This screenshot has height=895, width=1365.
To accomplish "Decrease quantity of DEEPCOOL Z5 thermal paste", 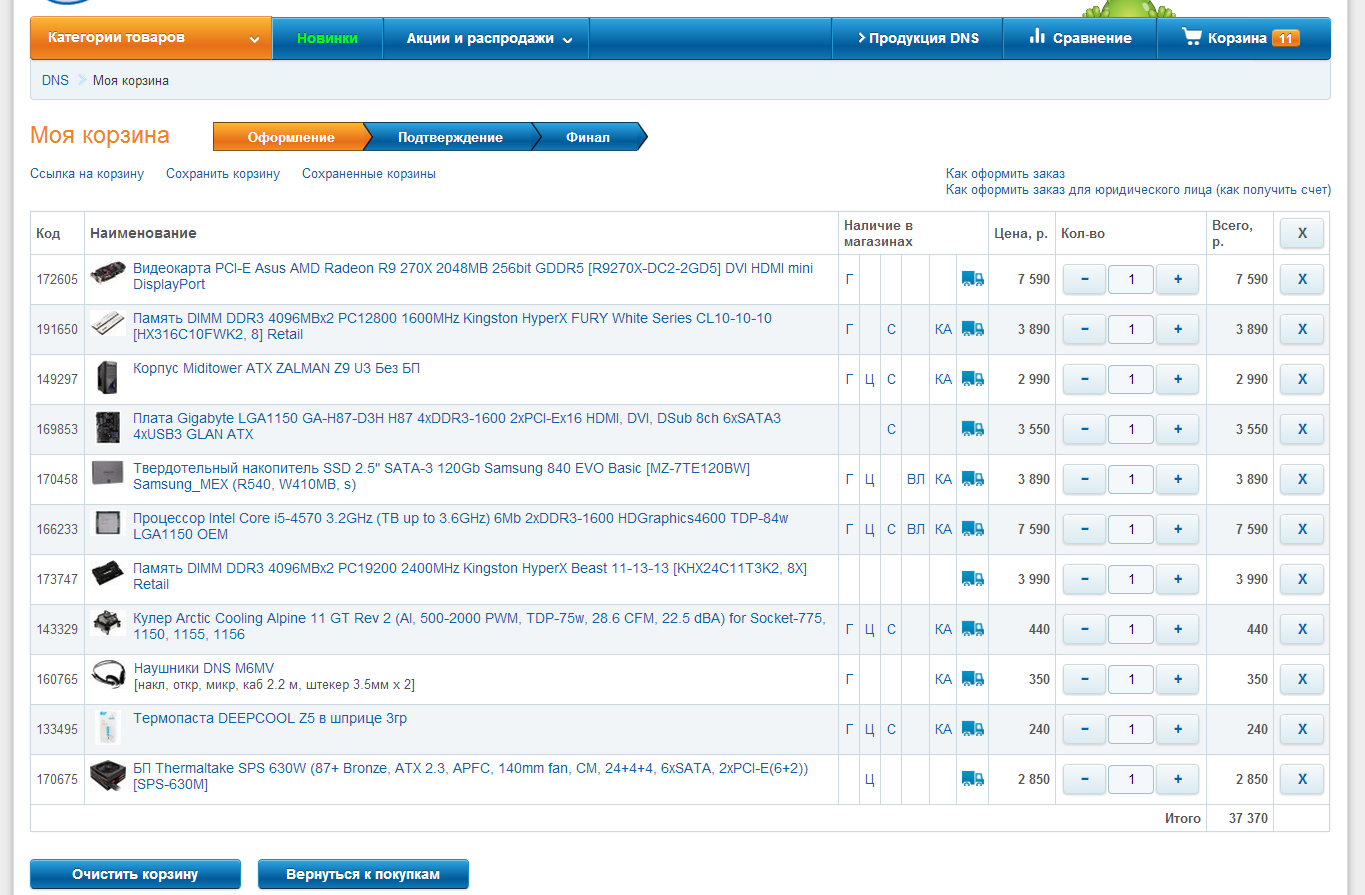I will [1085, 729].
